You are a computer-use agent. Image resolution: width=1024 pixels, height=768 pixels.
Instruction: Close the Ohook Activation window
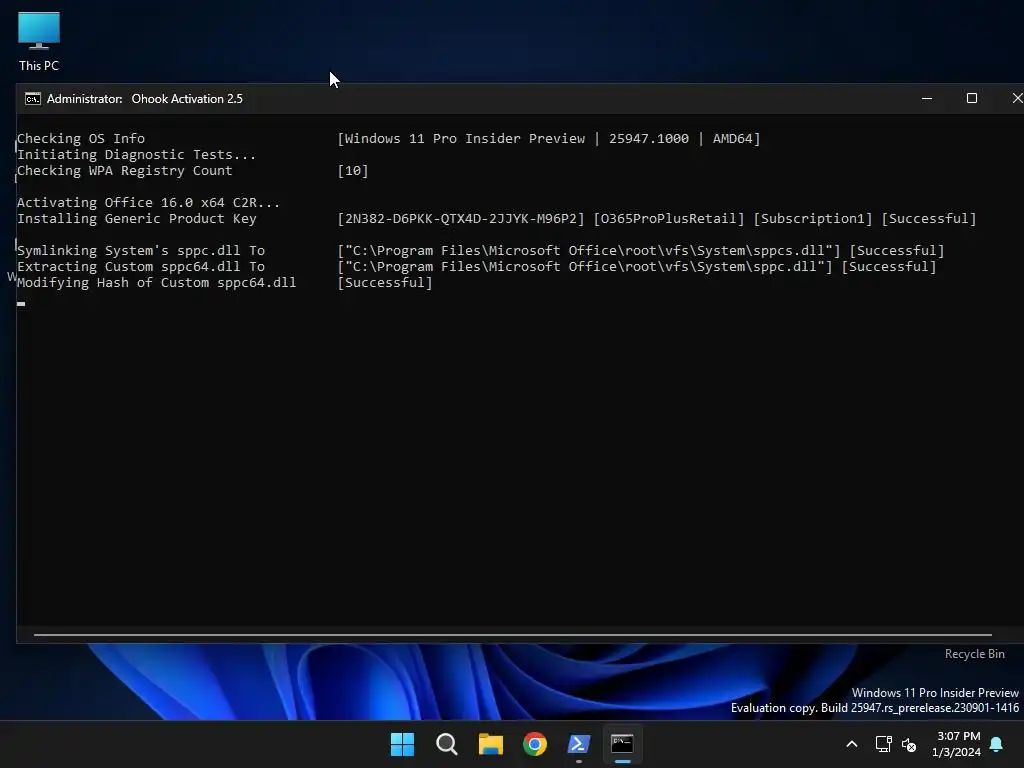click(x=1017, y=99)
